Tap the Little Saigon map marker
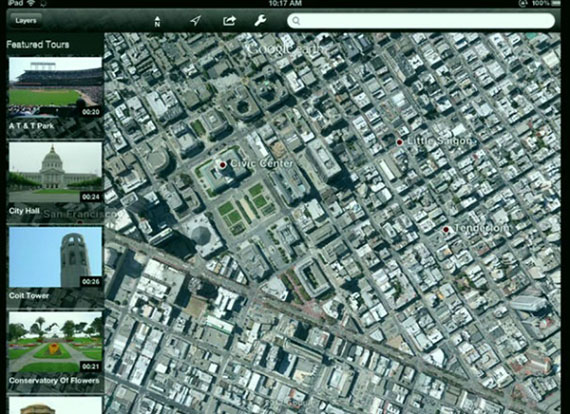The width and height of the screenshot is (570, 414). 400,142
